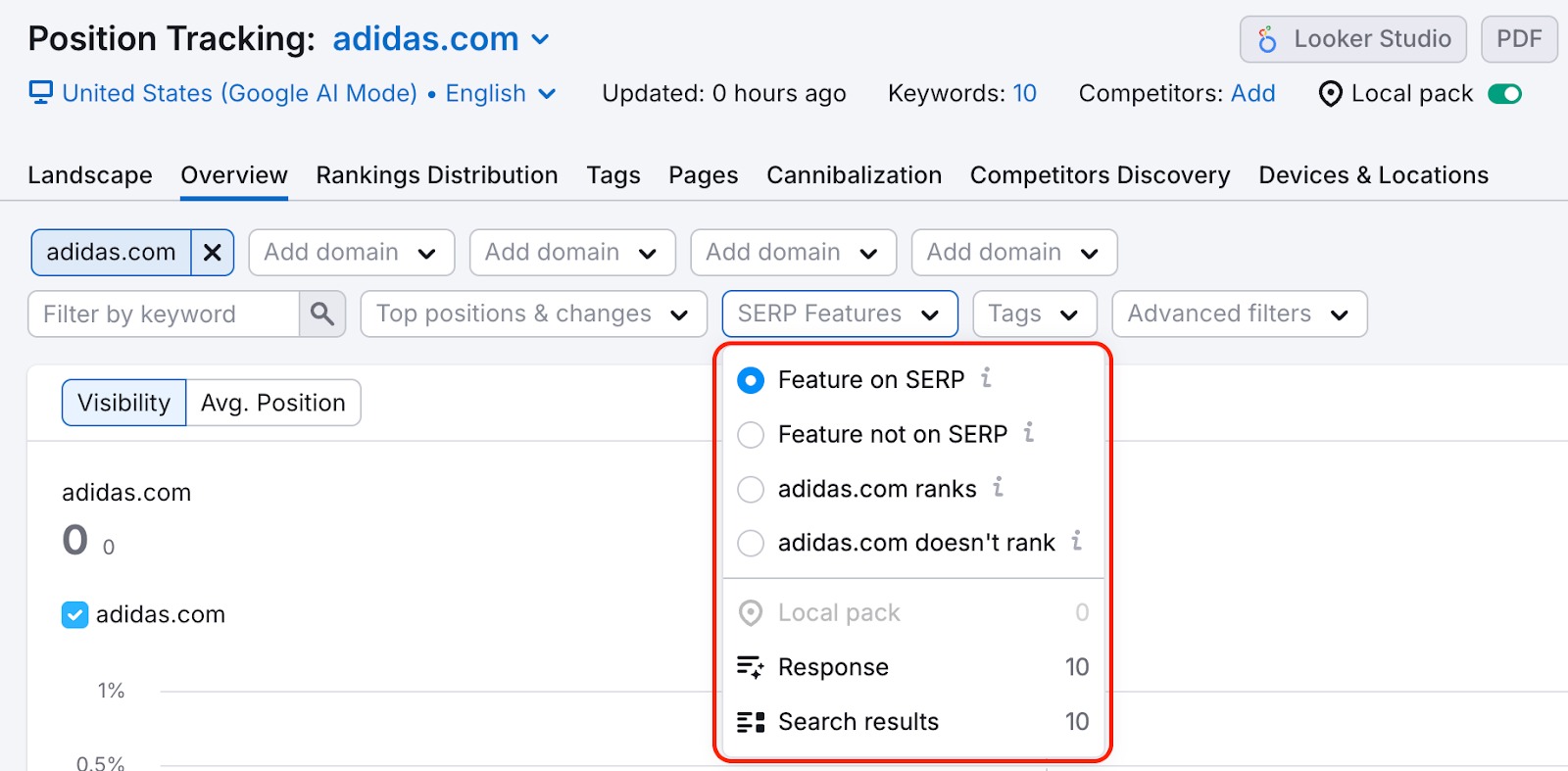Image resolution: width=1568 pixels, height=771 pixels.
Task: Click the Add competitors link
Action: pyautogui.click(x=1252, y=94)
